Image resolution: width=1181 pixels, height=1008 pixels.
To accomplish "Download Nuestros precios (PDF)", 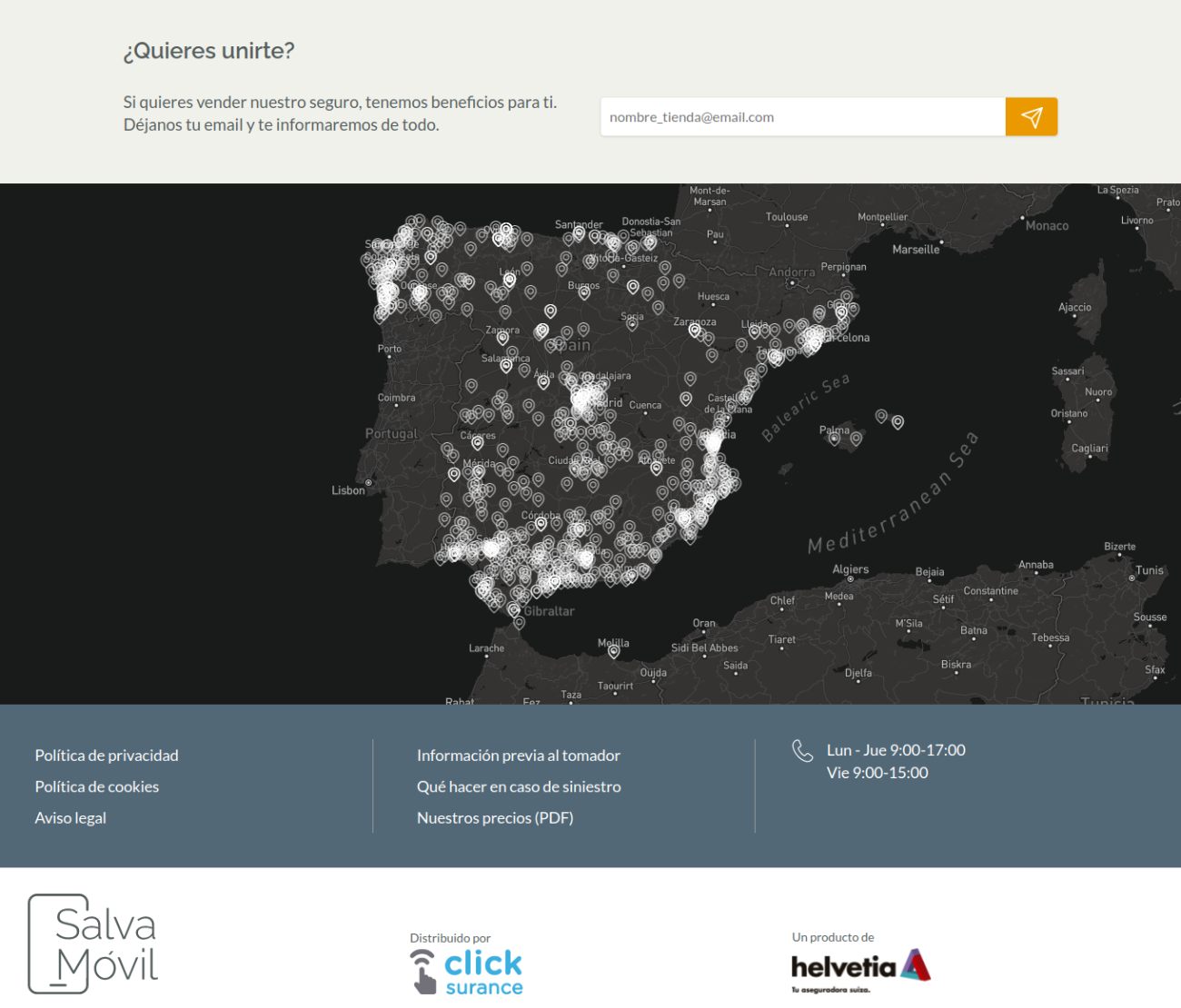I will point(495,818).
